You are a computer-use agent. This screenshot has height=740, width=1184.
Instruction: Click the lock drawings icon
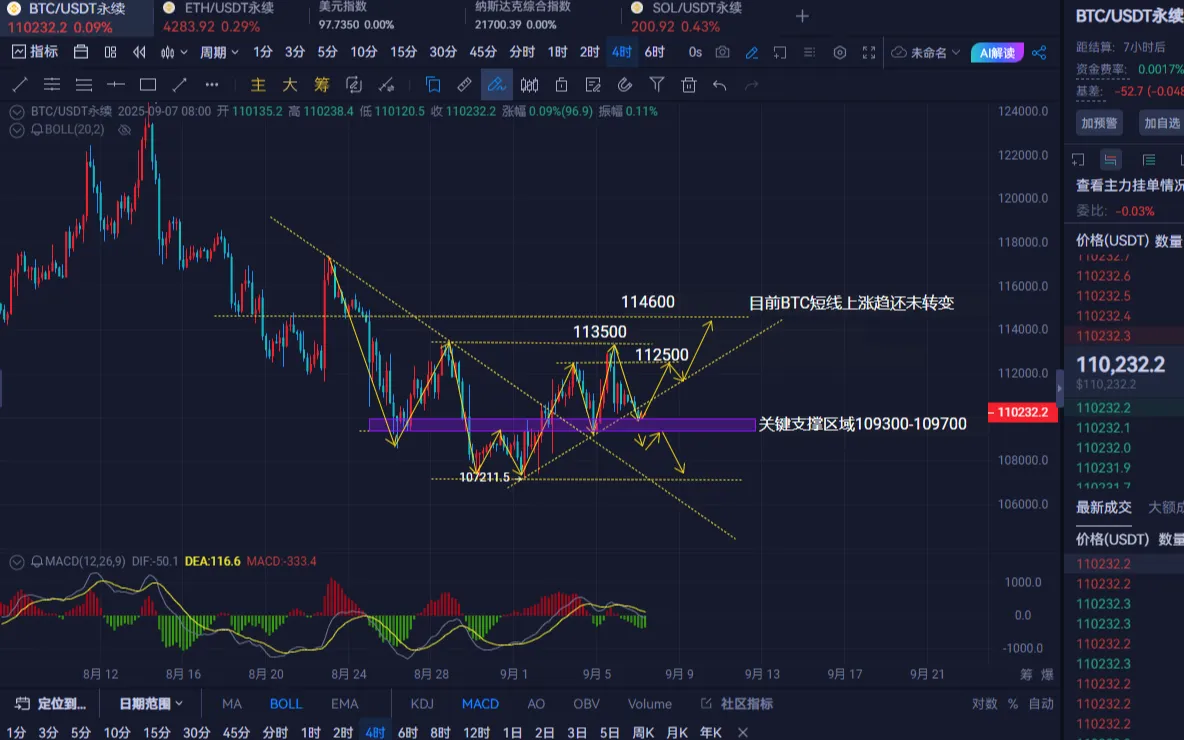(x=561, y=85)
